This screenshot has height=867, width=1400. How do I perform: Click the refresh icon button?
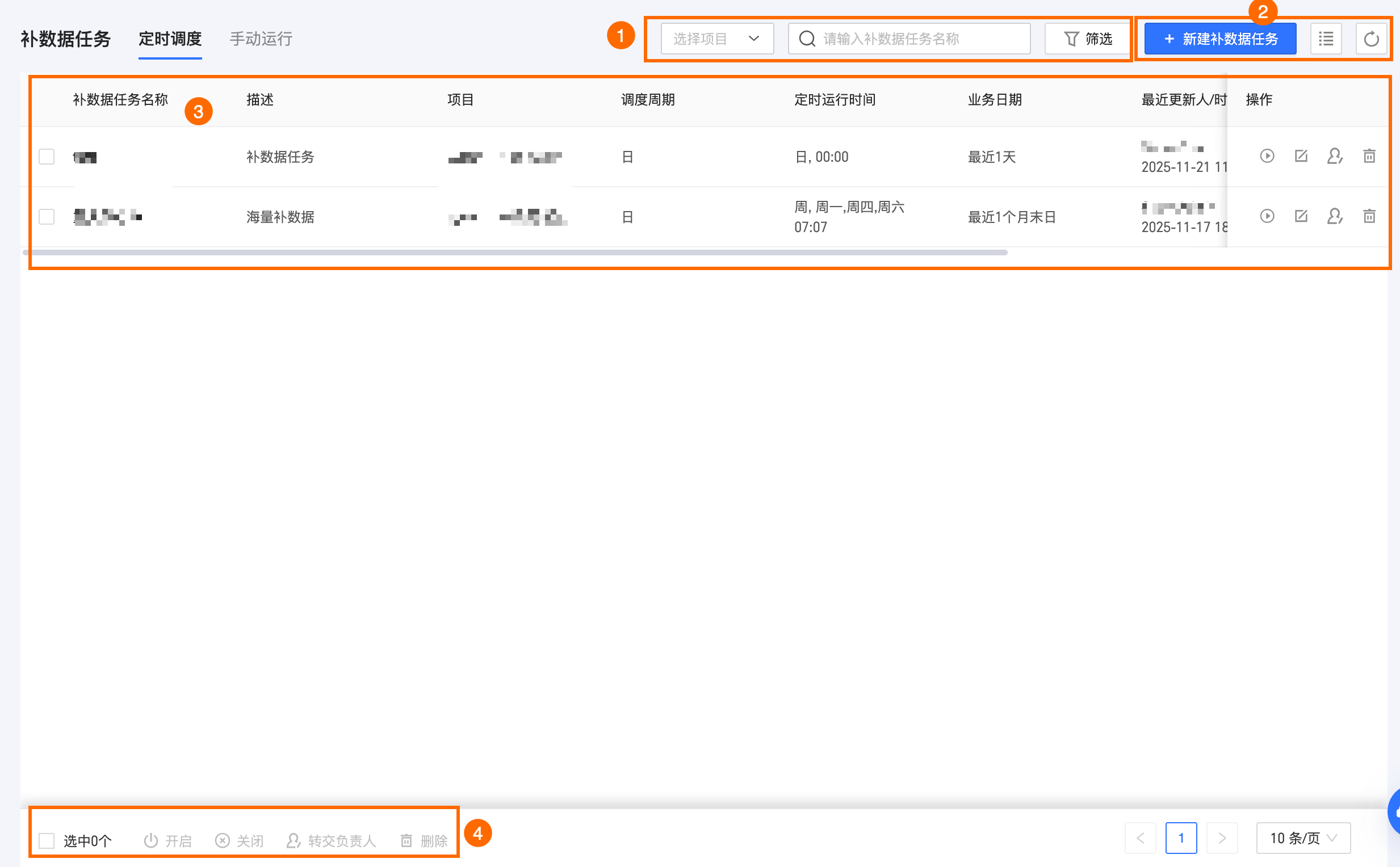[1370, 39]
